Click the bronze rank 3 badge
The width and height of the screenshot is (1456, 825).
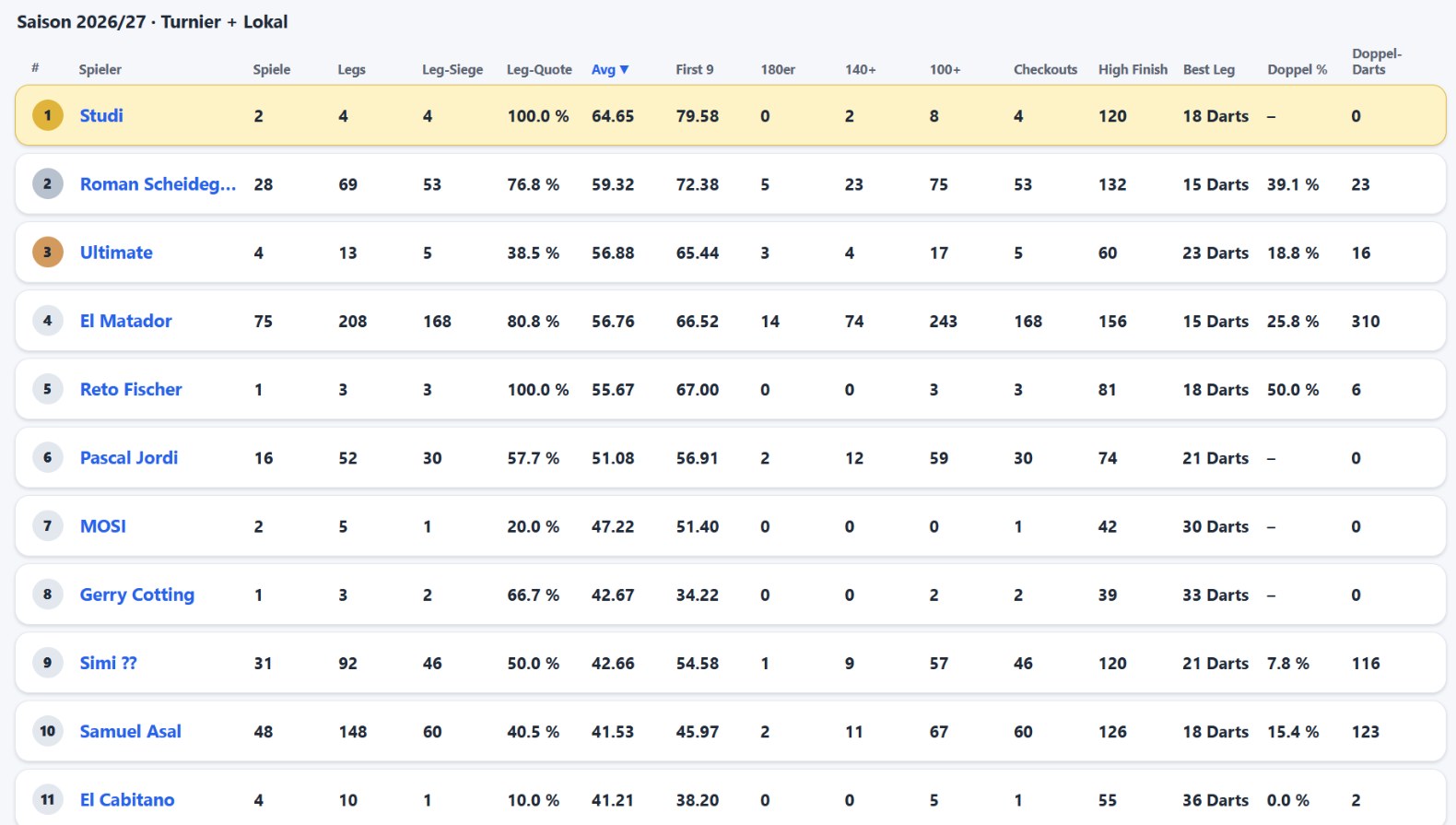point(48,252)
